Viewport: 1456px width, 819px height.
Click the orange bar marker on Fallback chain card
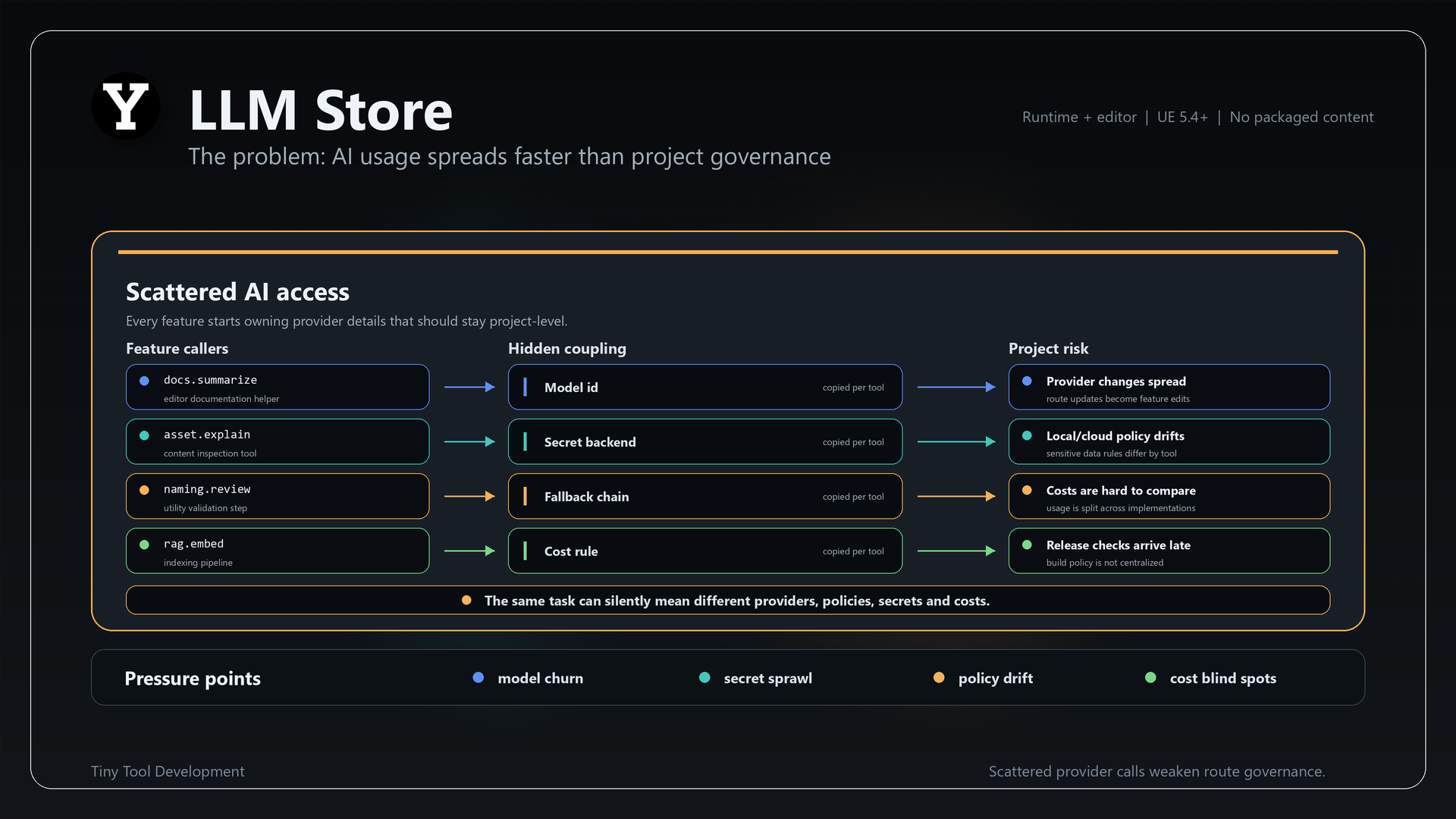tap(525, 496)
